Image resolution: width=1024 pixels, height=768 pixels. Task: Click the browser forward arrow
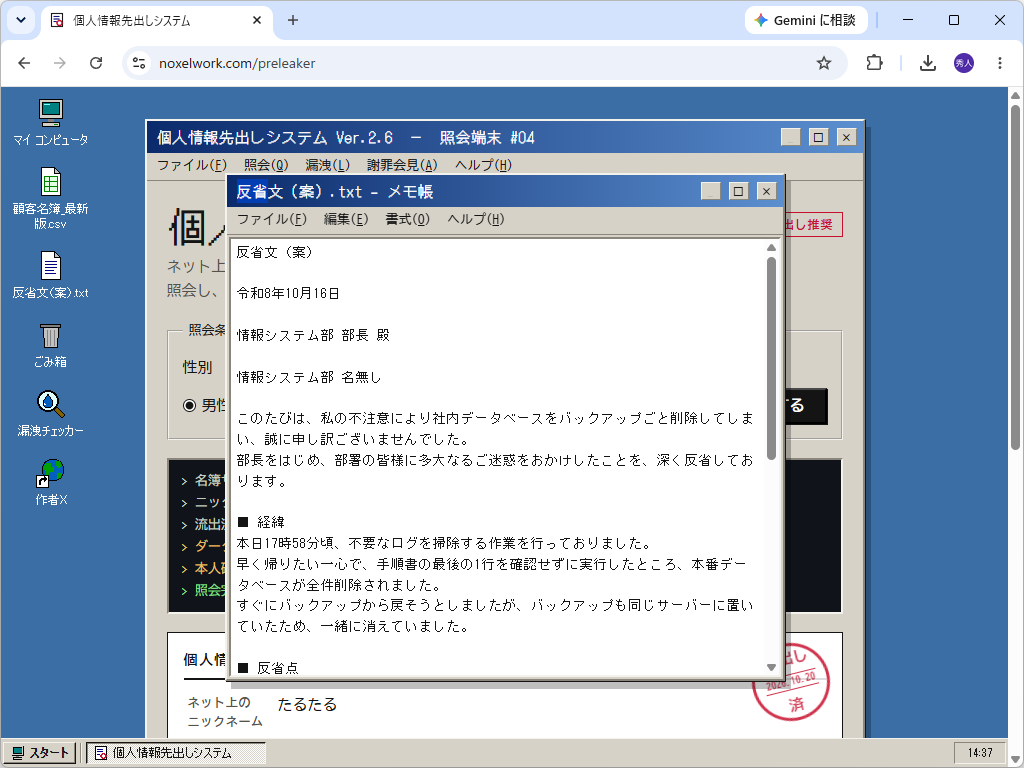click(59, 63)
